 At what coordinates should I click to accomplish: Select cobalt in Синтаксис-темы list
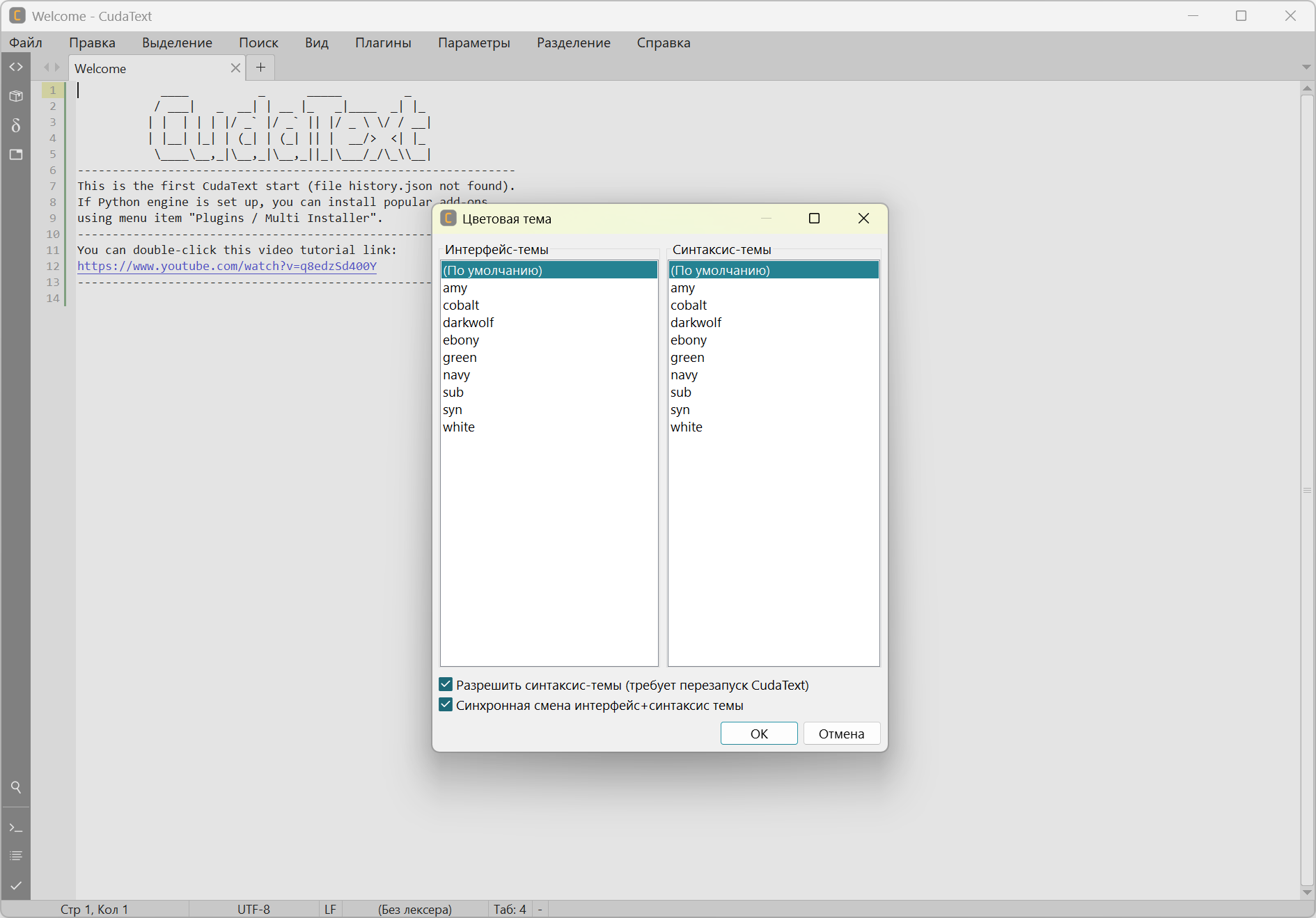coord(774,305)
